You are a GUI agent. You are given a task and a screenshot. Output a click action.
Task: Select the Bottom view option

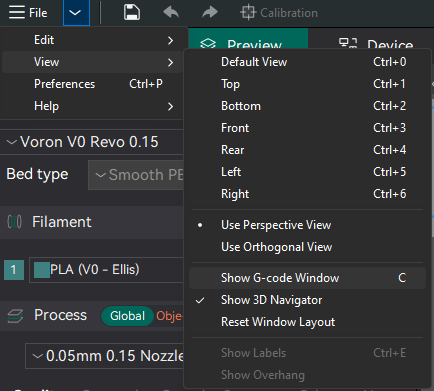click(307, 106)
